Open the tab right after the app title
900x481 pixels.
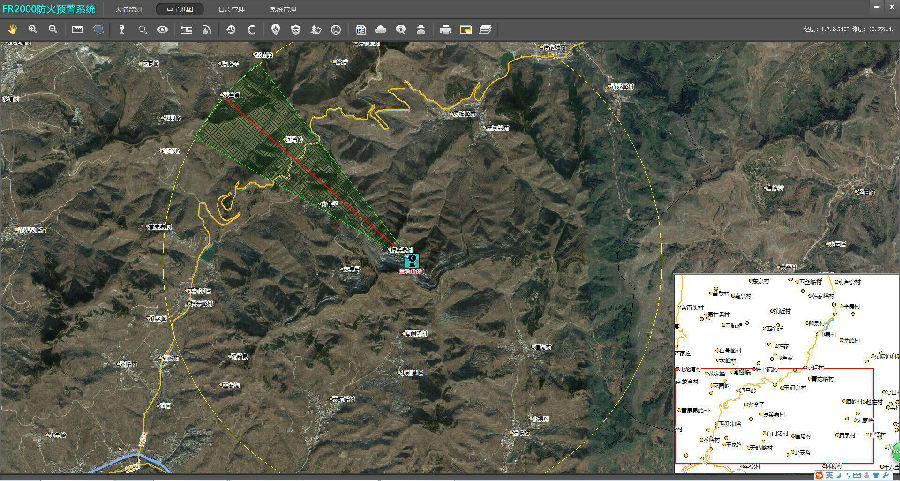pos(129,8)
